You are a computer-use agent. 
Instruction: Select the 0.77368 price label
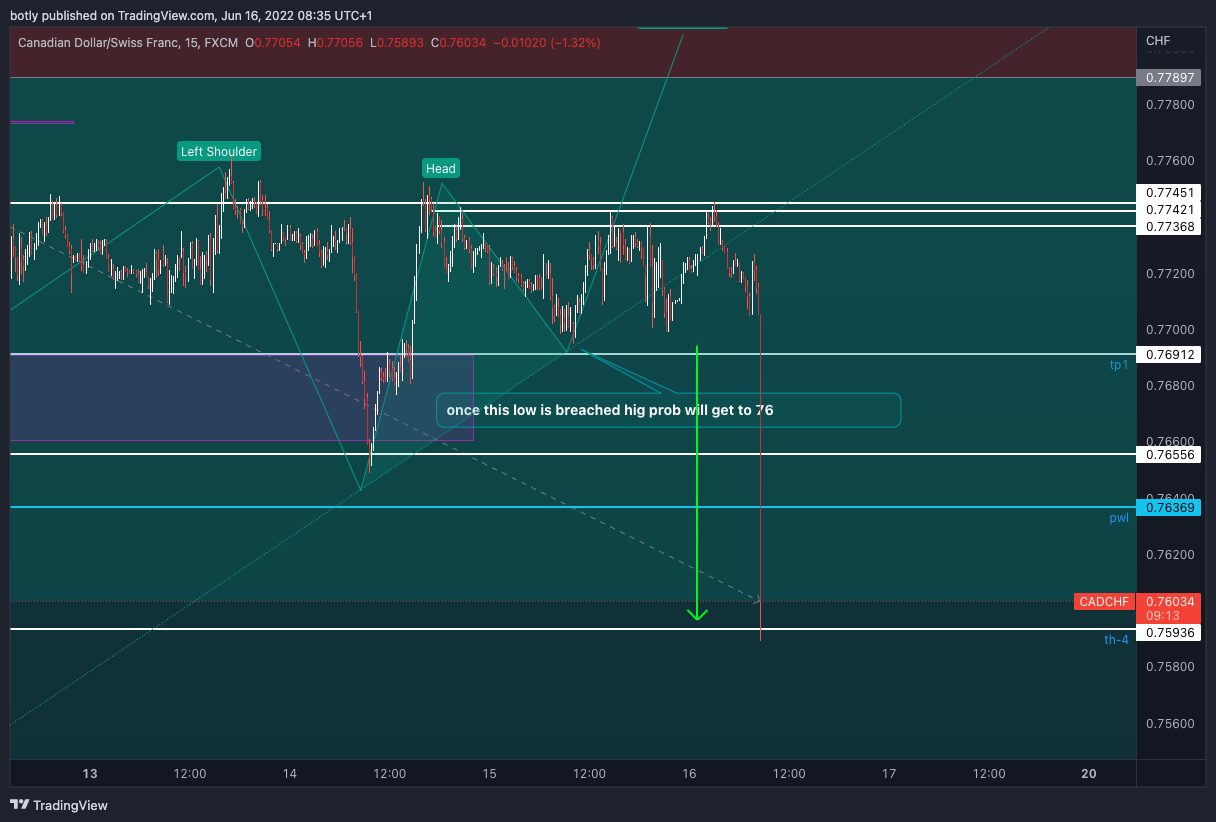pyautogui.click(x=1171, y=227)
